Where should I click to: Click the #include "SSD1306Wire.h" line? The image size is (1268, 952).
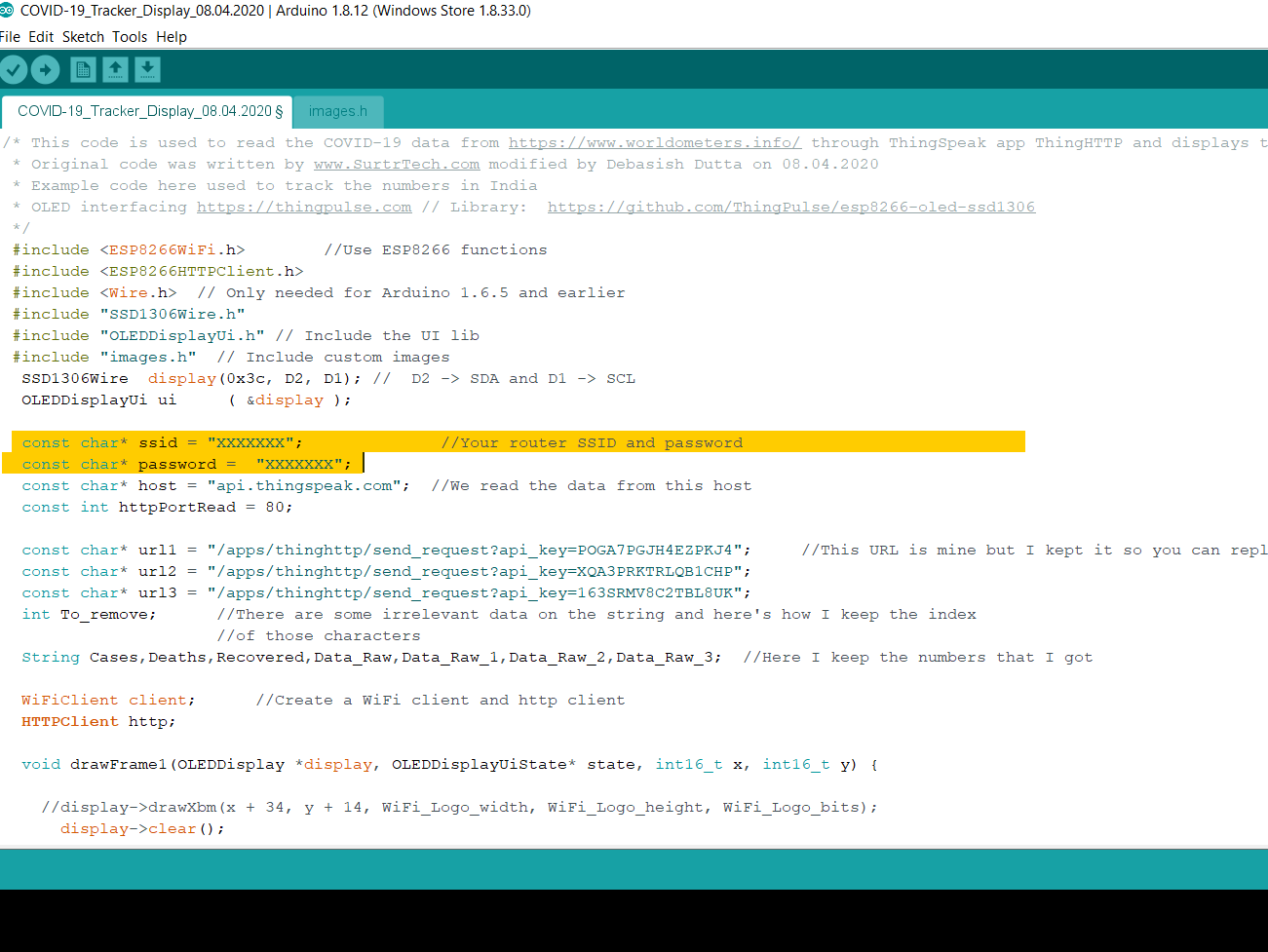click(129, 314)
